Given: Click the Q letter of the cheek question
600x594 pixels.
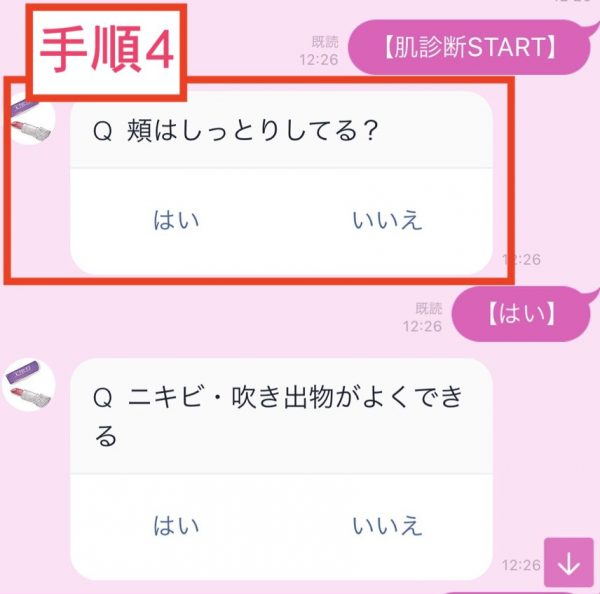Looking at the screenshot, I should [103, 131].
